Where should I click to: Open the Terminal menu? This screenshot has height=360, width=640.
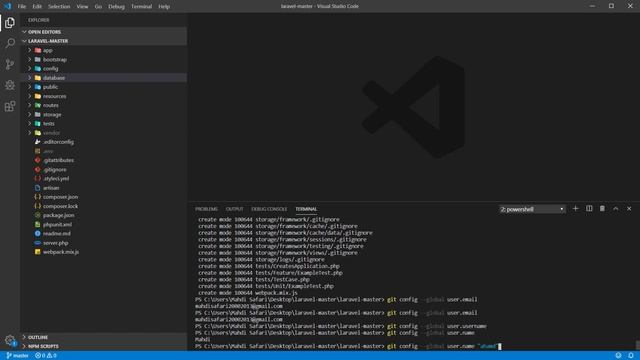(x=142, y=7)
